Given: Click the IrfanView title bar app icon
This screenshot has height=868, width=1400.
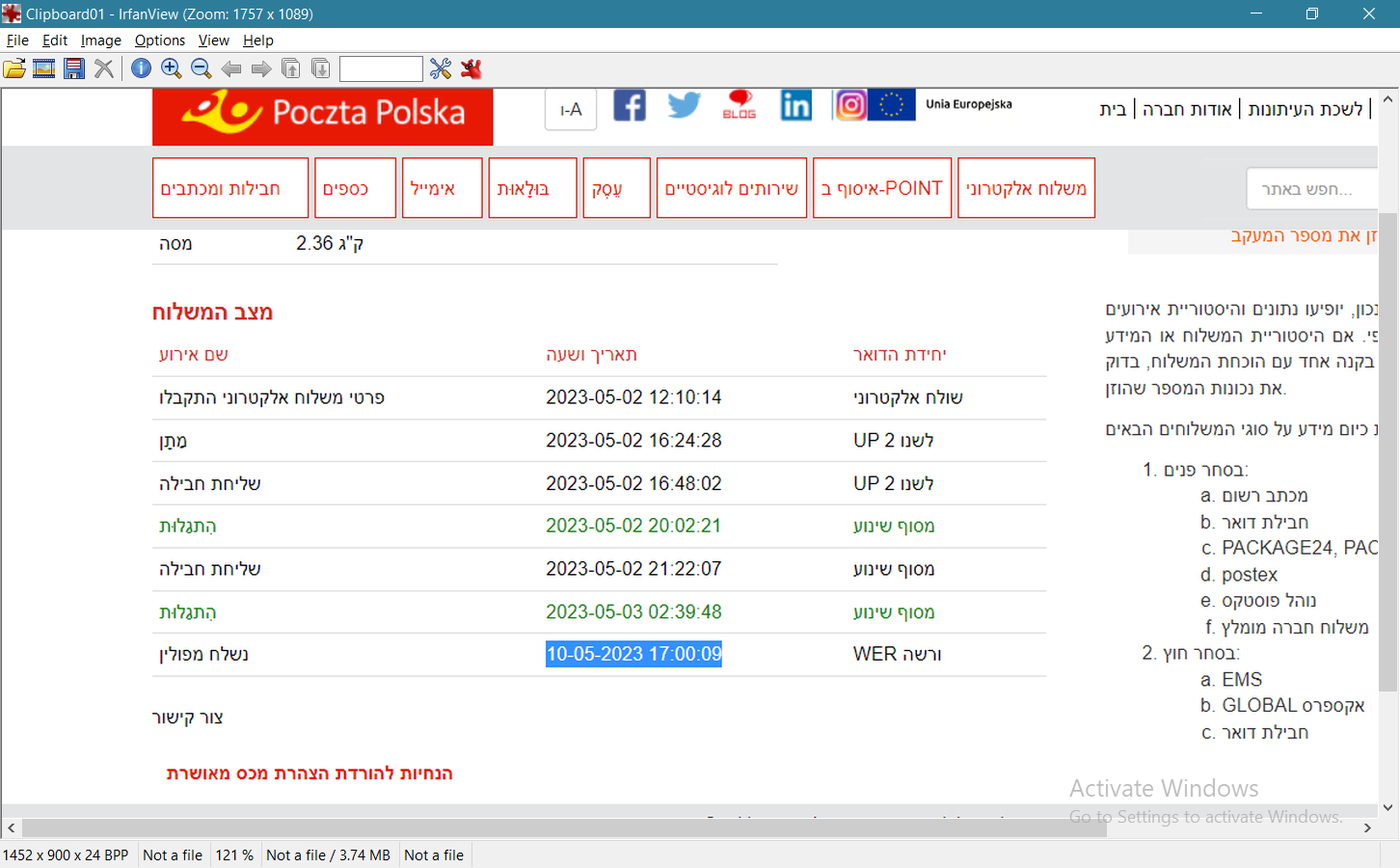Looking at the screenshot, I should coord(12,14).
